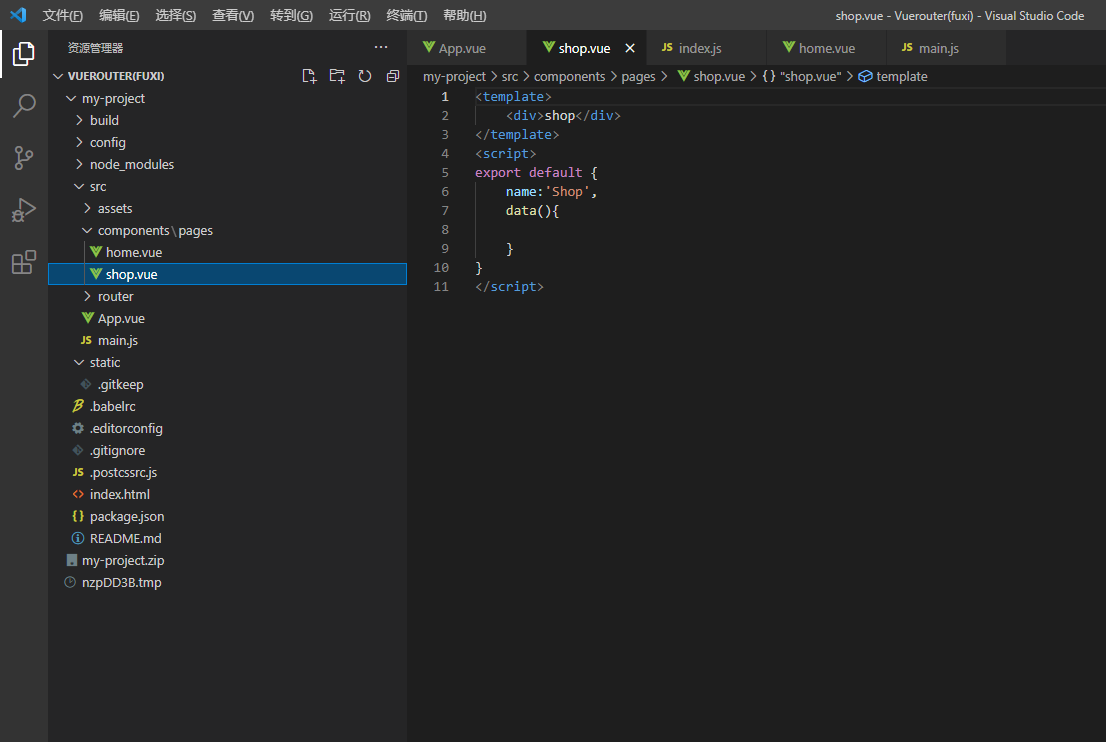Open the 帮助(H) menu
Viewport: 1106px width, 742px height.
[465, 16]
